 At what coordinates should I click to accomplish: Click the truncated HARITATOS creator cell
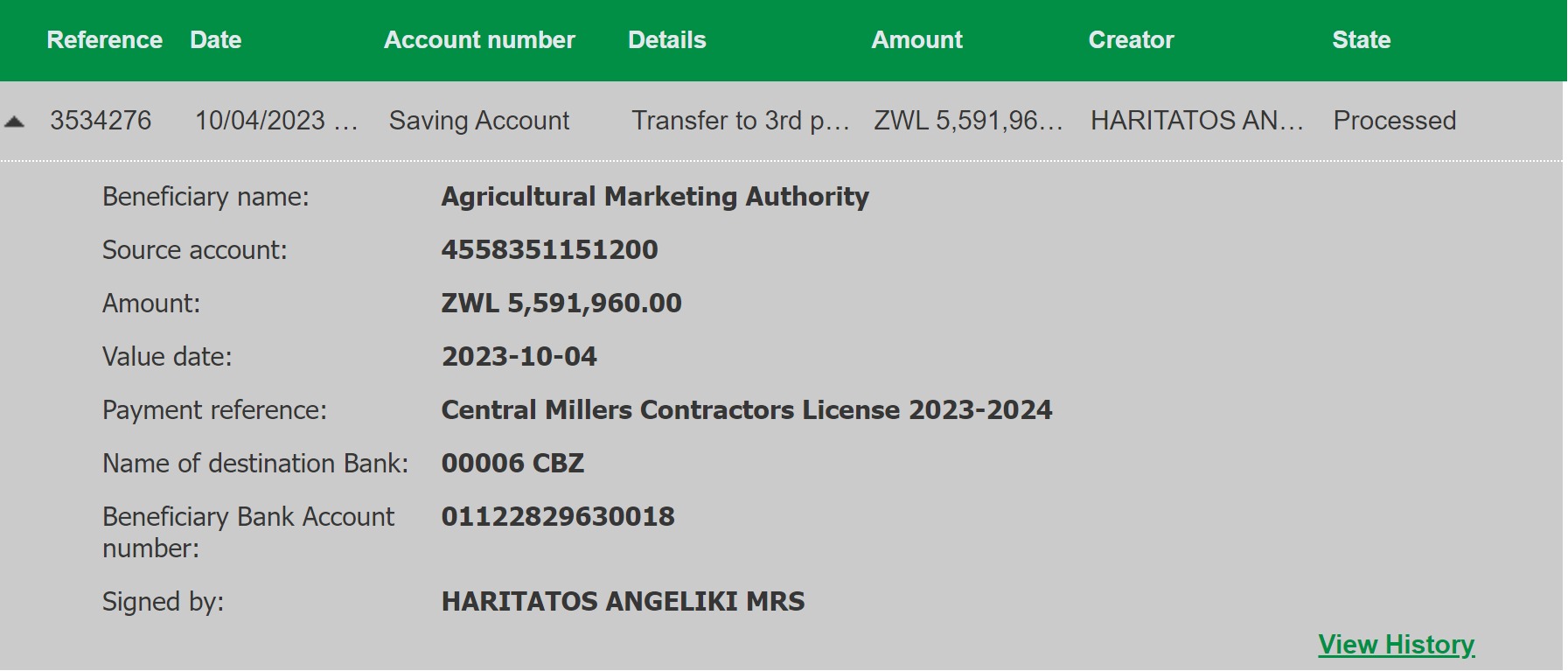coord(1196,121)
